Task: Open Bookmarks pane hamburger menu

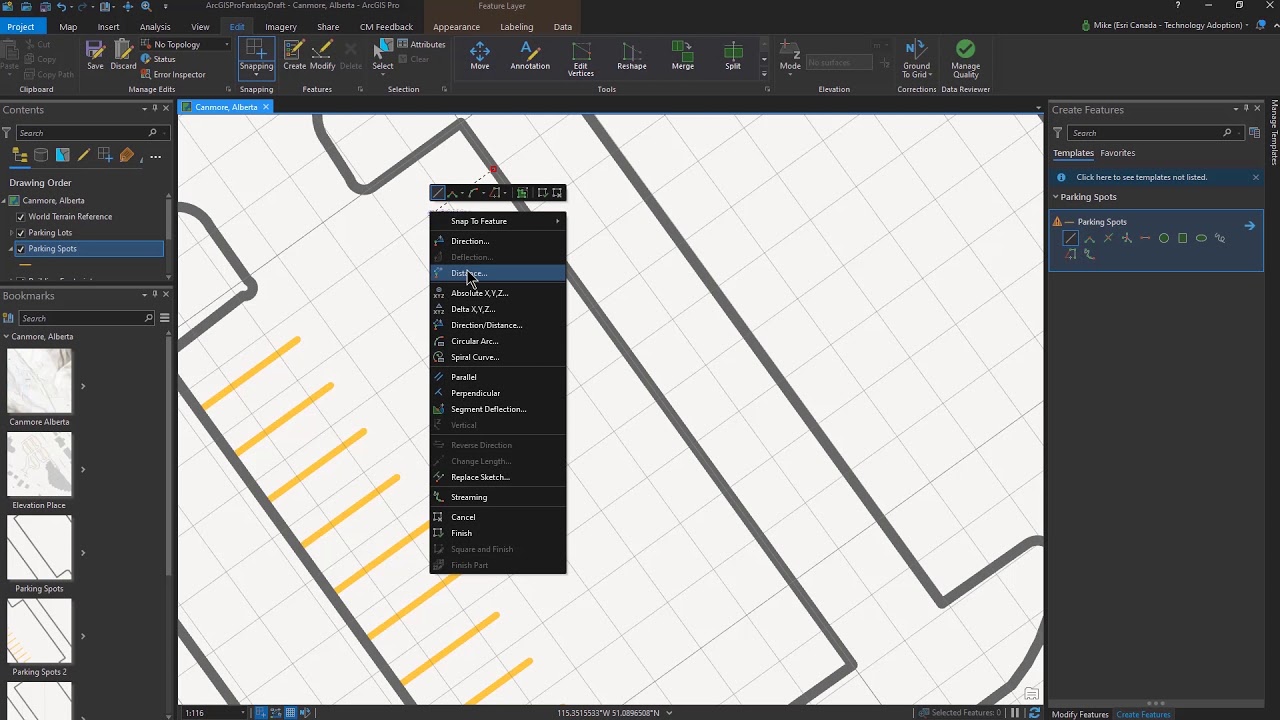Action: click(164, 318)
